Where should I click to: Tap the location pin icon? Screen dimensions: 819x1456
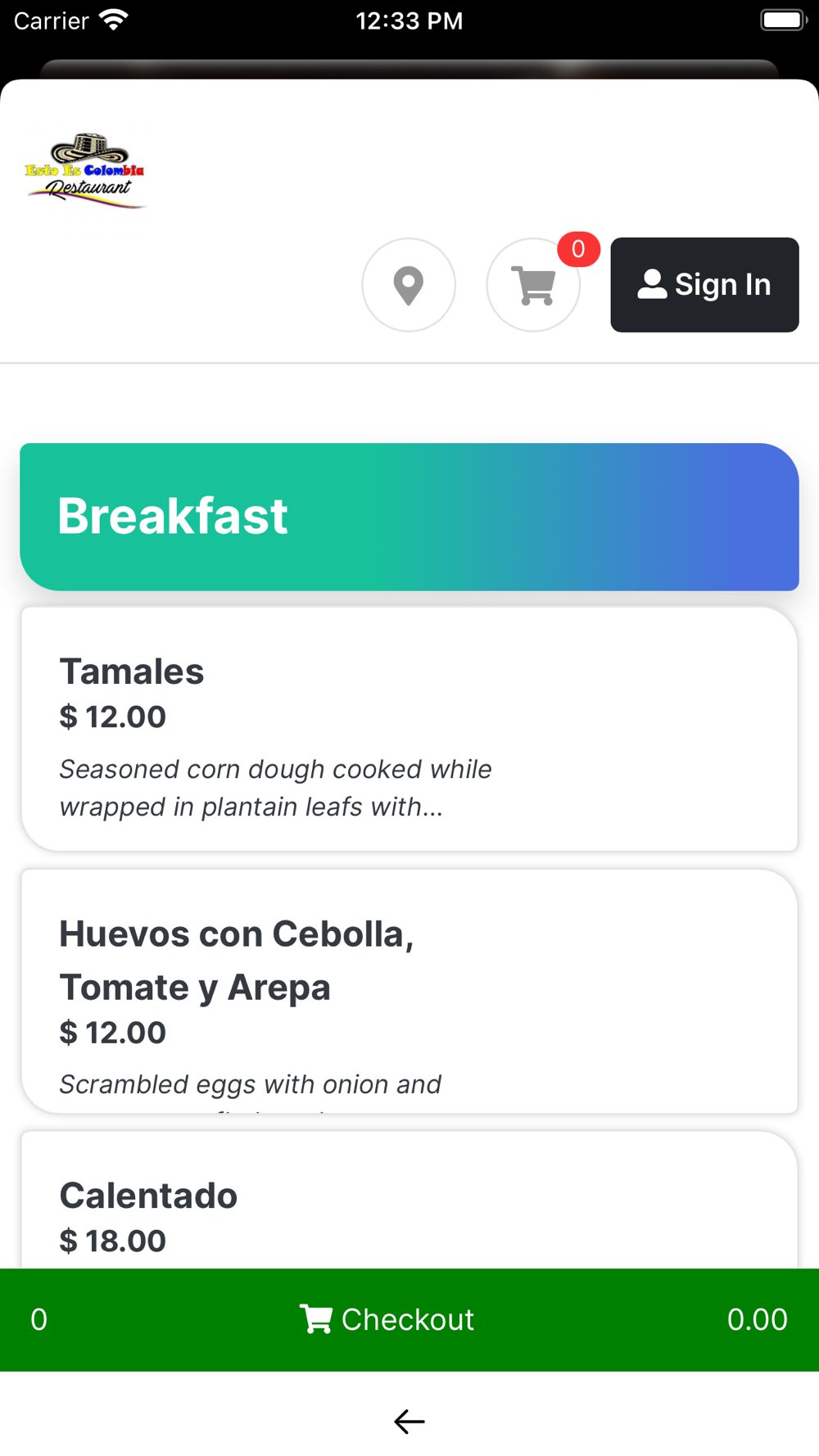(x=409, y=285)
